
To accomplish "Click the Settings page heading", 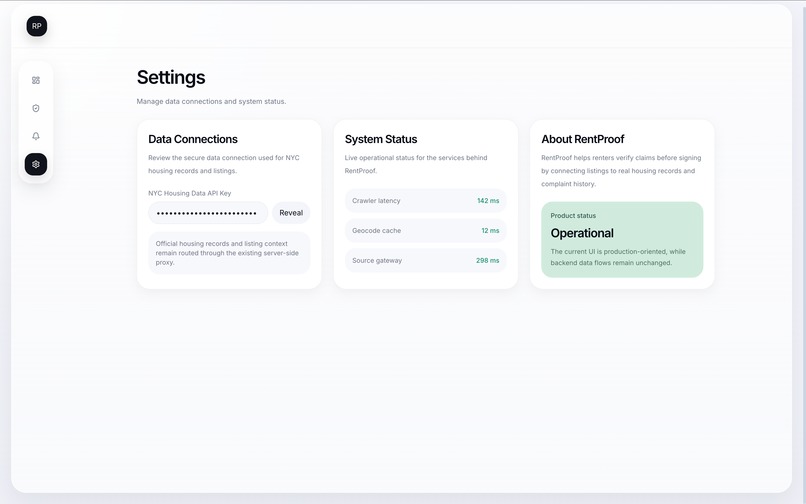I will point(171,78).
